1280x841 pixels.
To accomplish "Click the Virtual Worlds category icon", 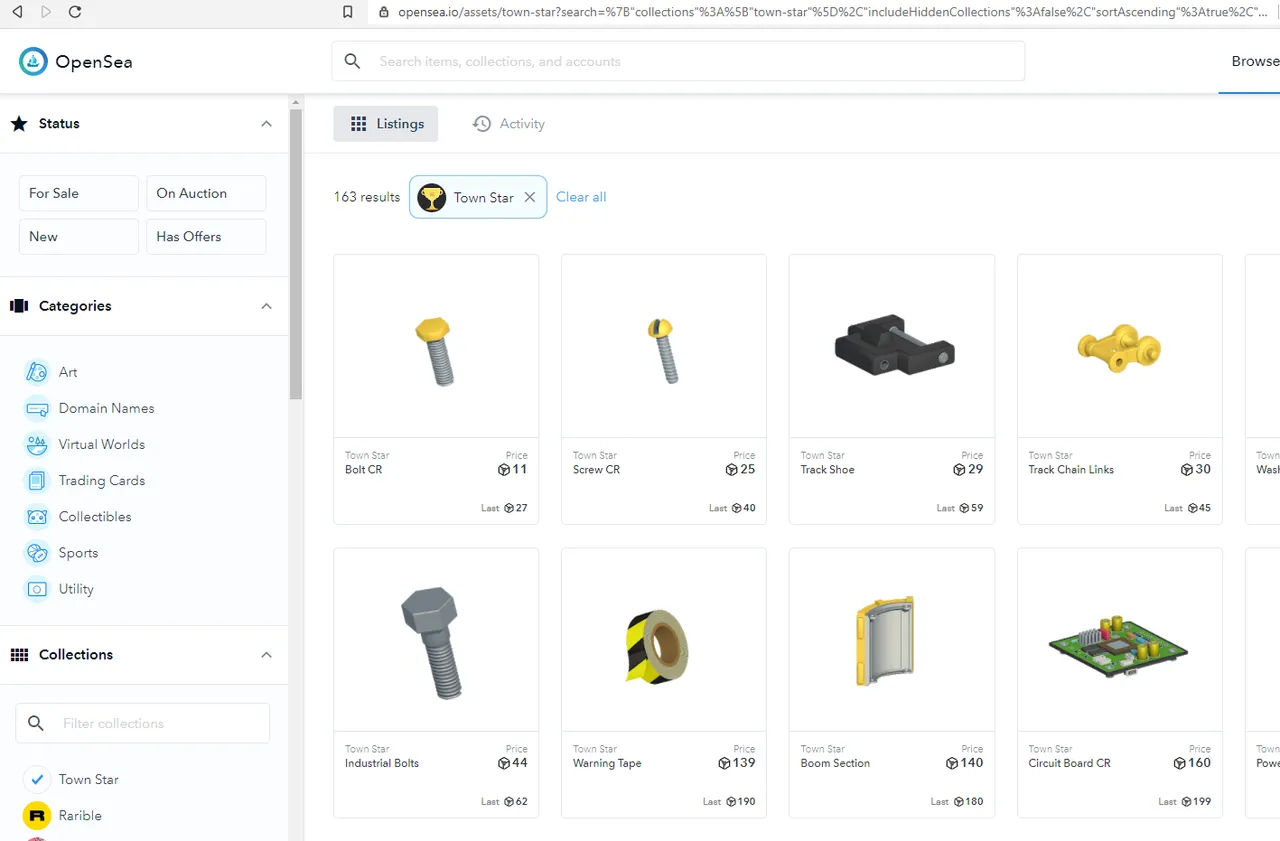I will pos(36,444).
